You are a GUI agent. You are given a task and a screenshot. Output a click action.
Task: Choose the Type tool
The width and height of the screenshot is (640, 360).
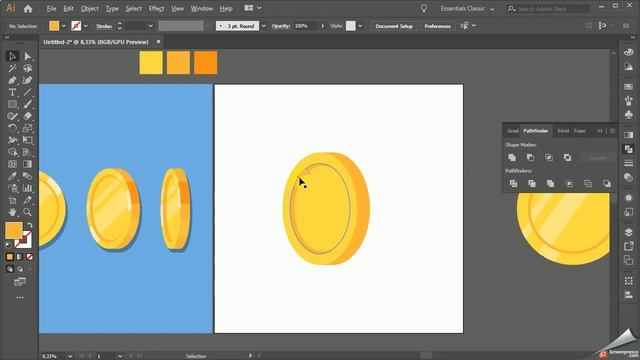click(x=12, y=92)
